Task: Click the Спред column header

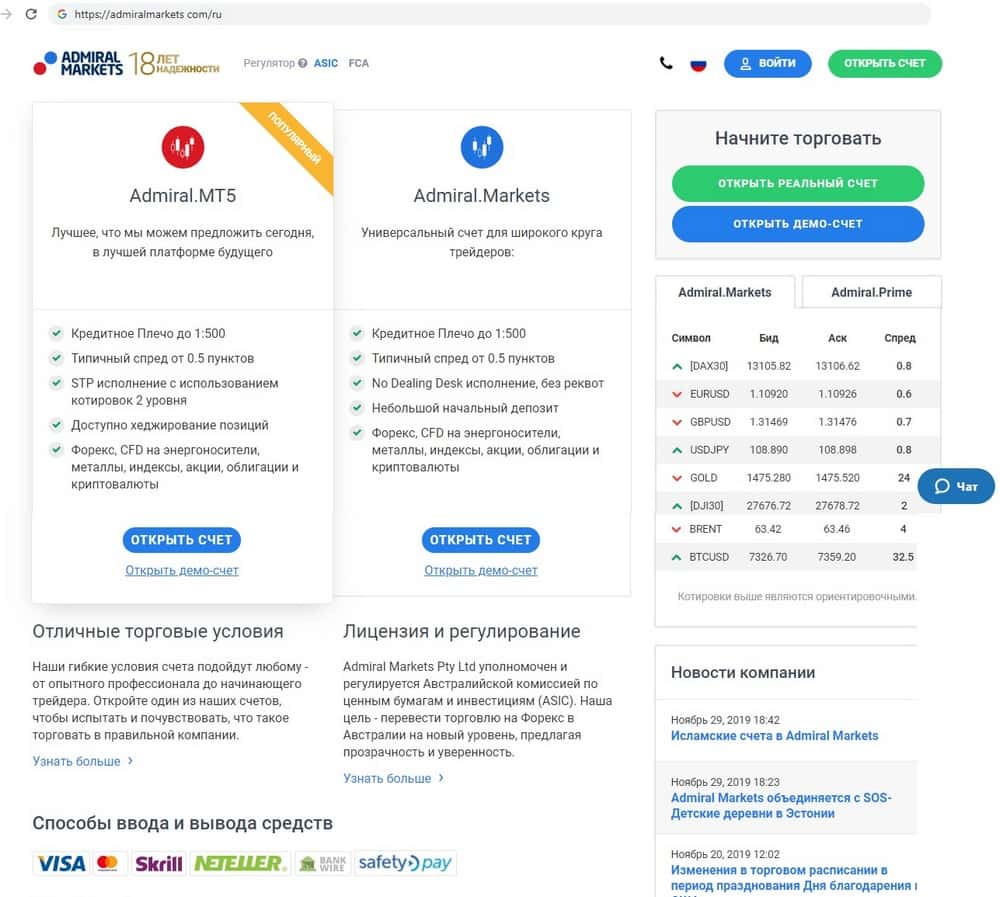Action: 900,338
